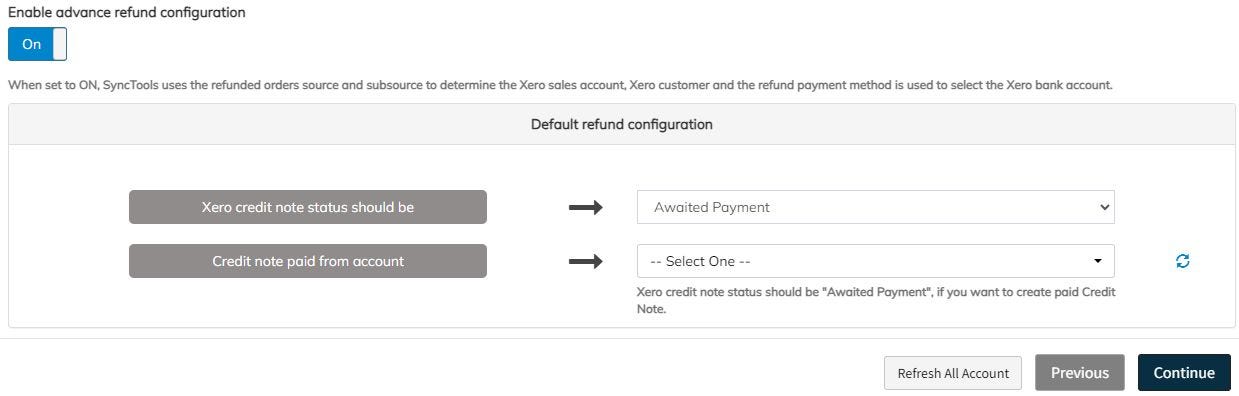
Task: Click the Default refund configuration header
Action: (x=622, y=125)
